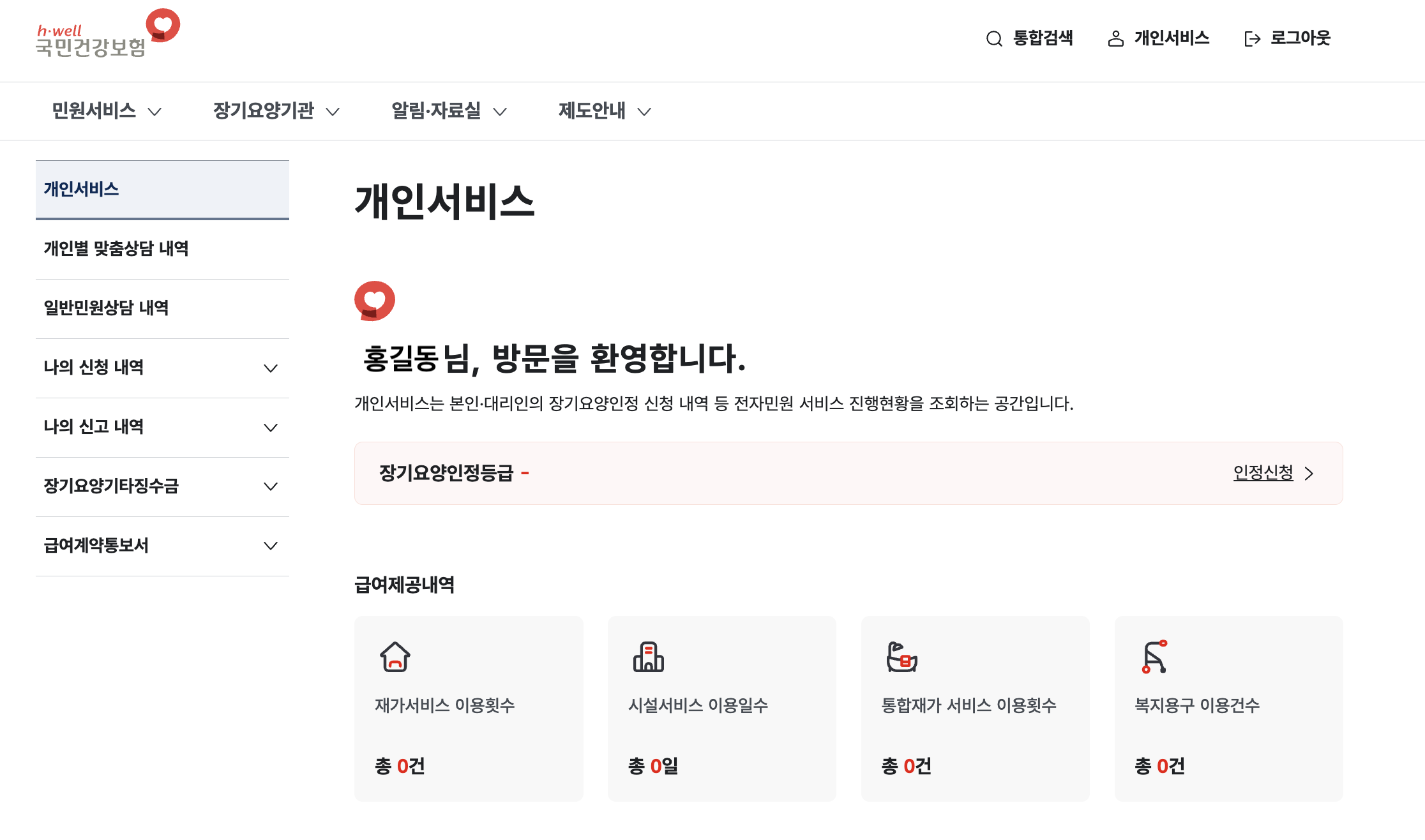Expand the 알림·자료실 dropdown chevron
This screenshot has width=1425, height=840.
(x=500, y=112)
